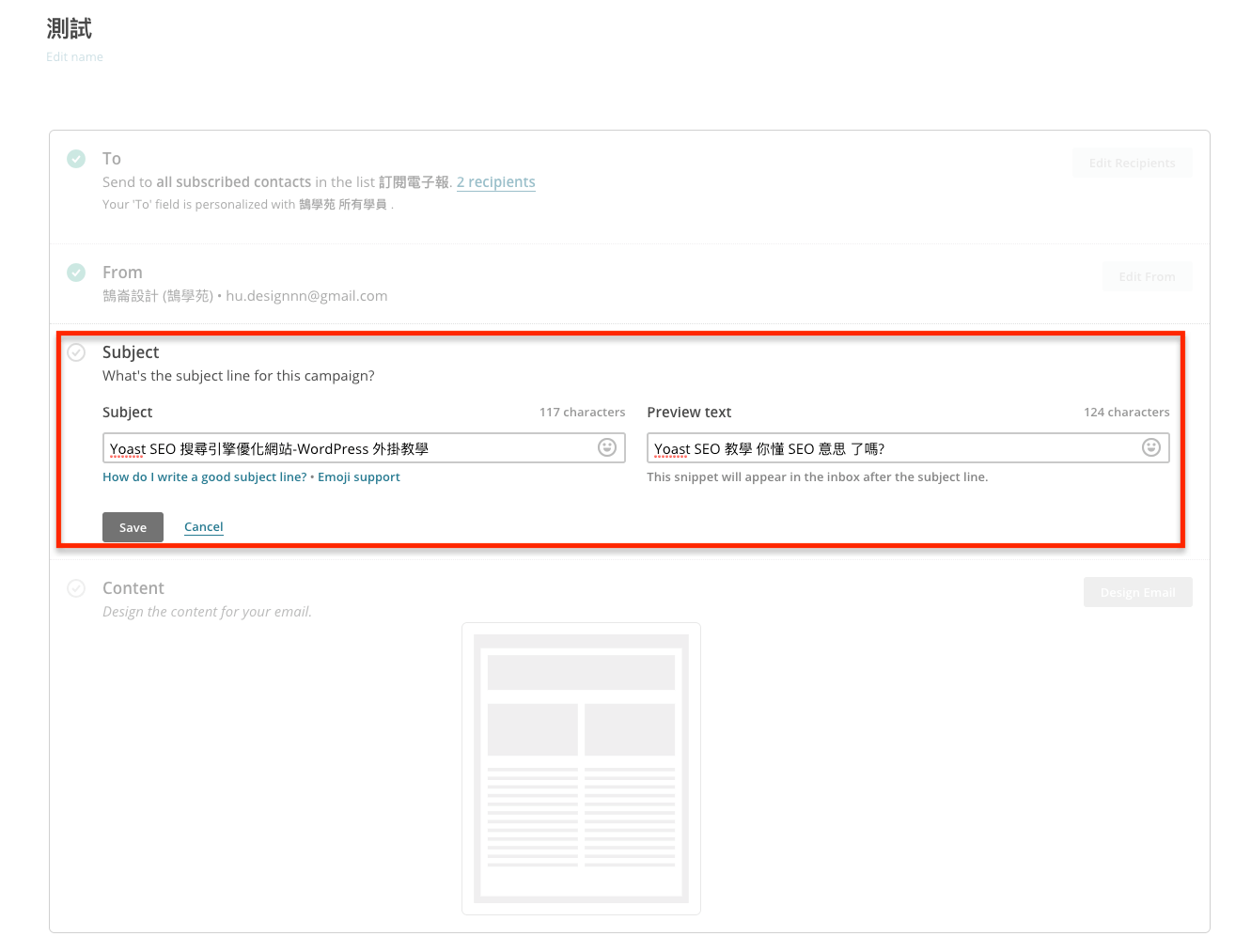View the 2 recipients link
The image size is (1251, 952).
click(x=495, y=182)
